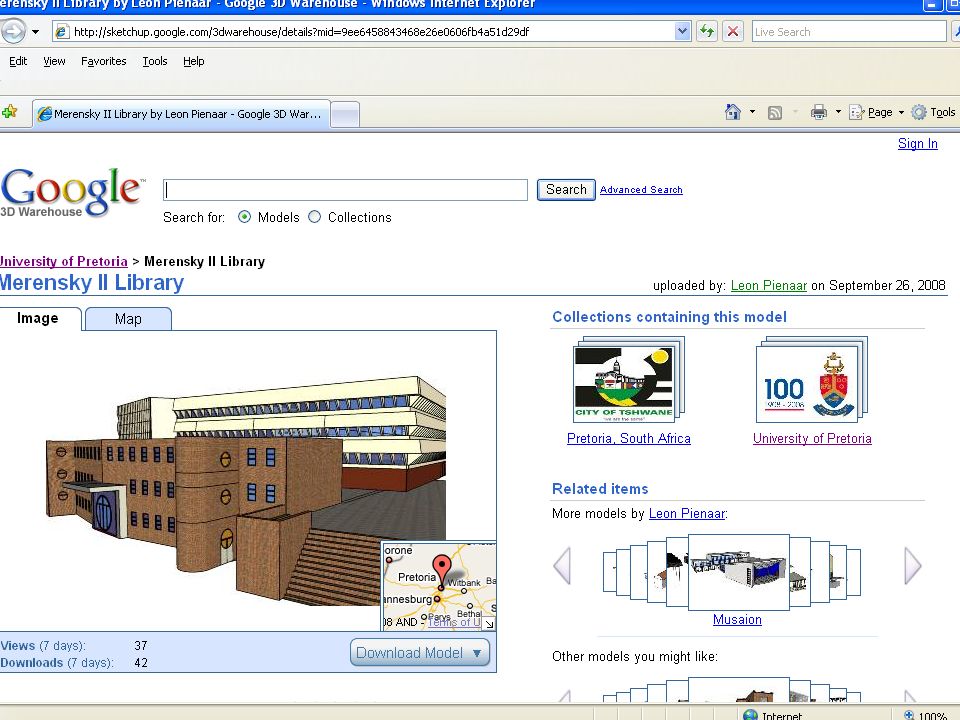Click the Search button
This screenshot has width=960, height=720.
tap(566, 190)
